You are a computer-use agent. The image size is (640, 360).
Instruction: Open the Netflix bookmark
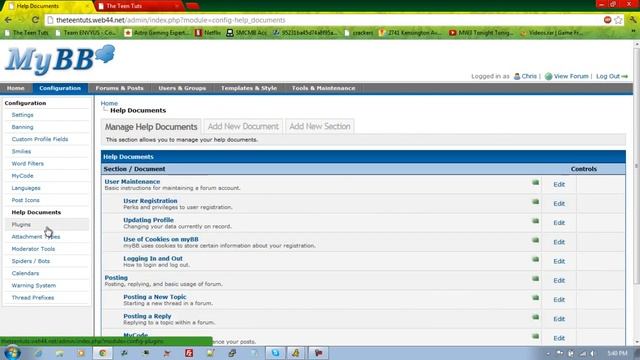(x=207, y=33)
